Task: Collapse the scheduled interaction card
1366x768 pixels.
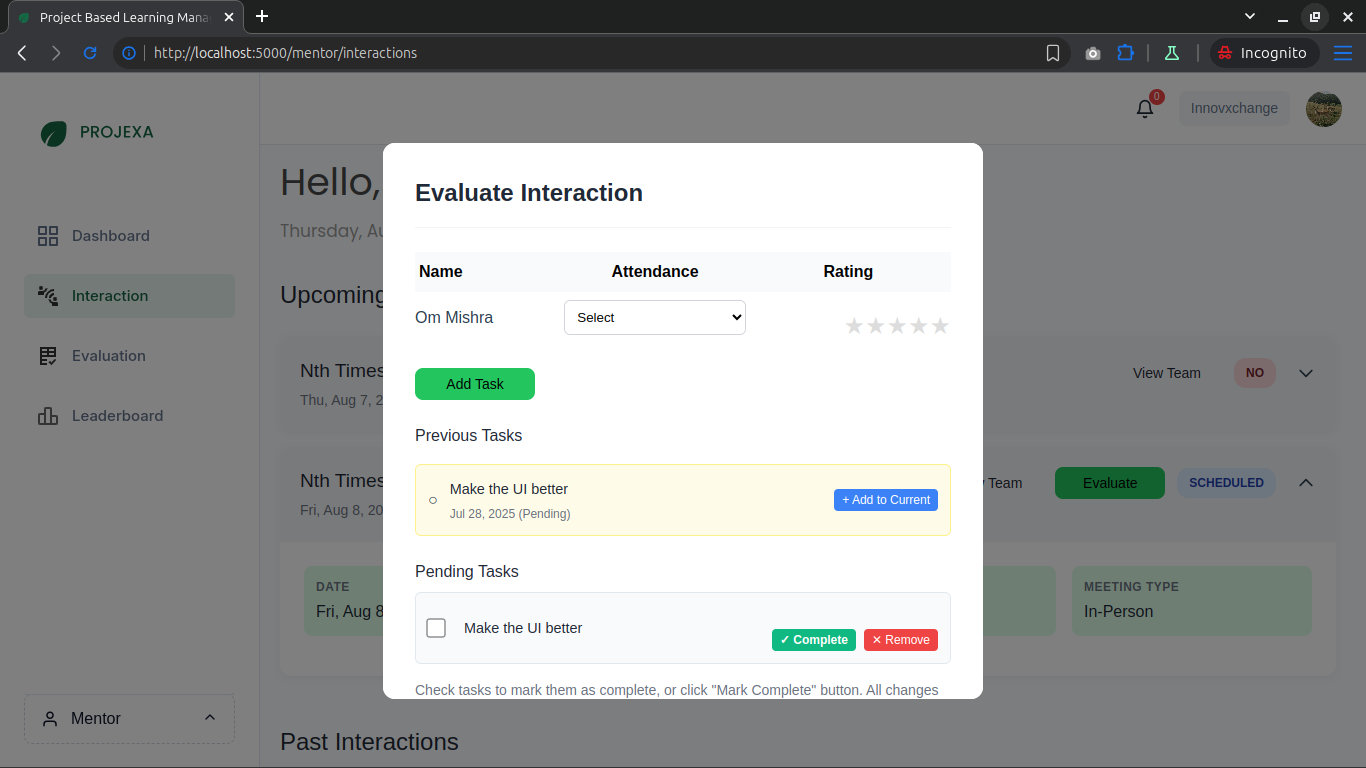Action: (x=1305, y=482)
